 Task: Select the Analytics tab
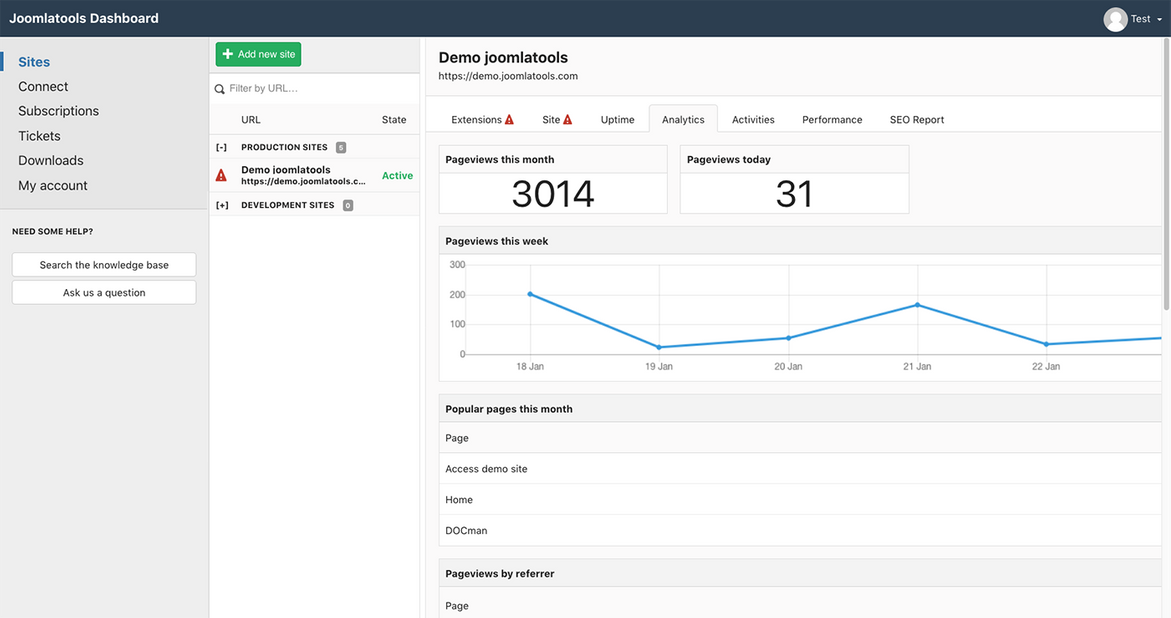click(x=683, y=119)
